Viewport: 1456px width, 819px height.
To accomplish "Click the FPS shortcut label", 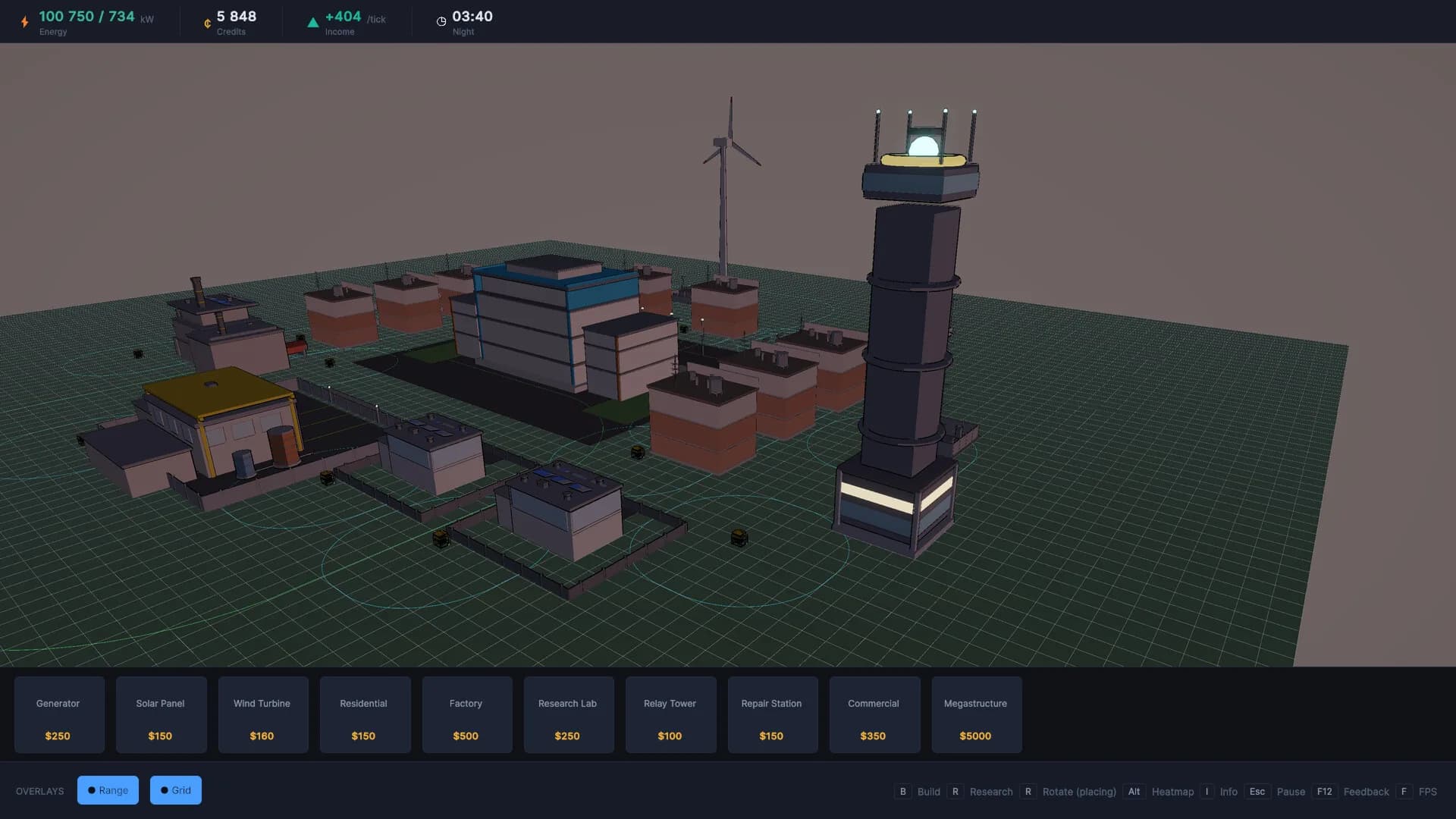I will 1427,792.
